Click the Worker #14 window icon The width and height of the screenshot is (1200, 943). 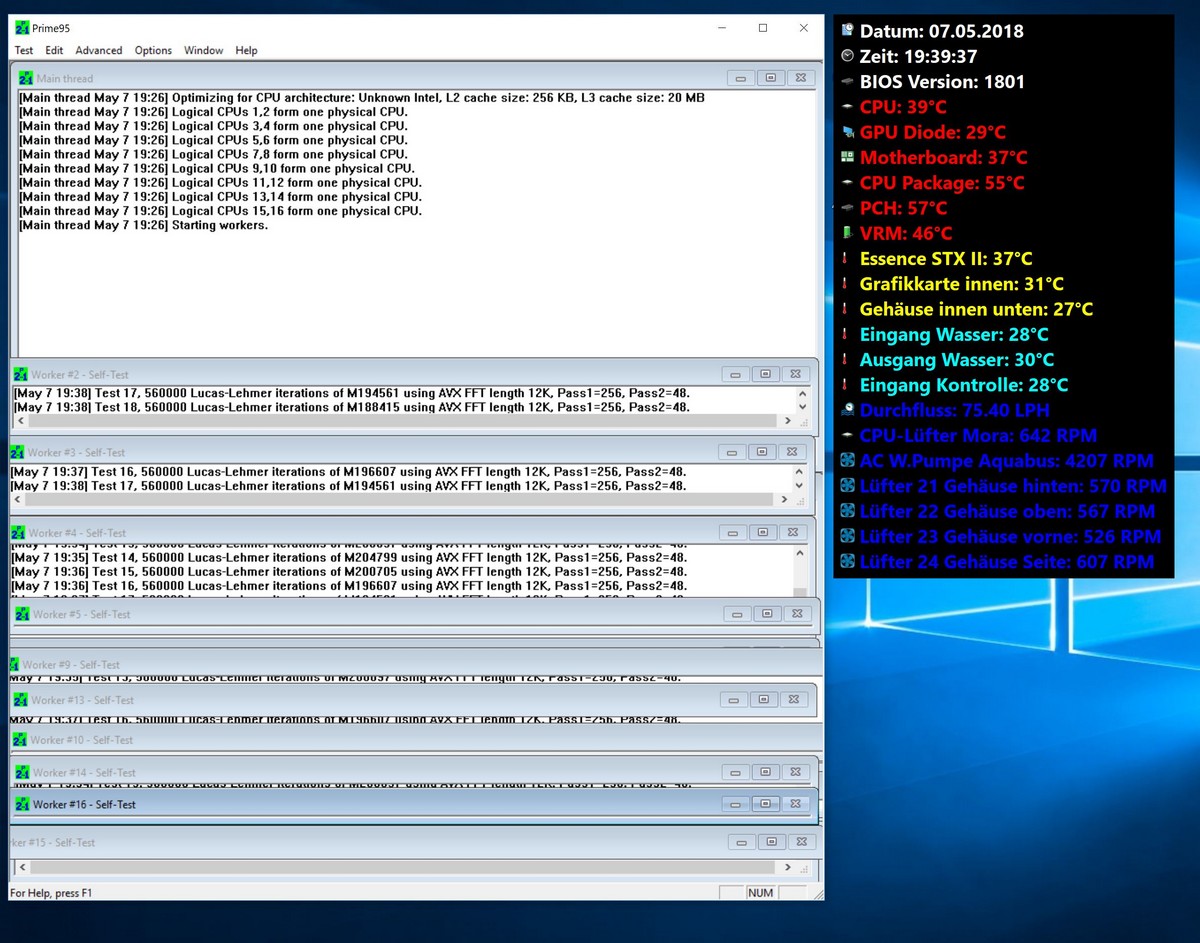click(x=22, y=772)
